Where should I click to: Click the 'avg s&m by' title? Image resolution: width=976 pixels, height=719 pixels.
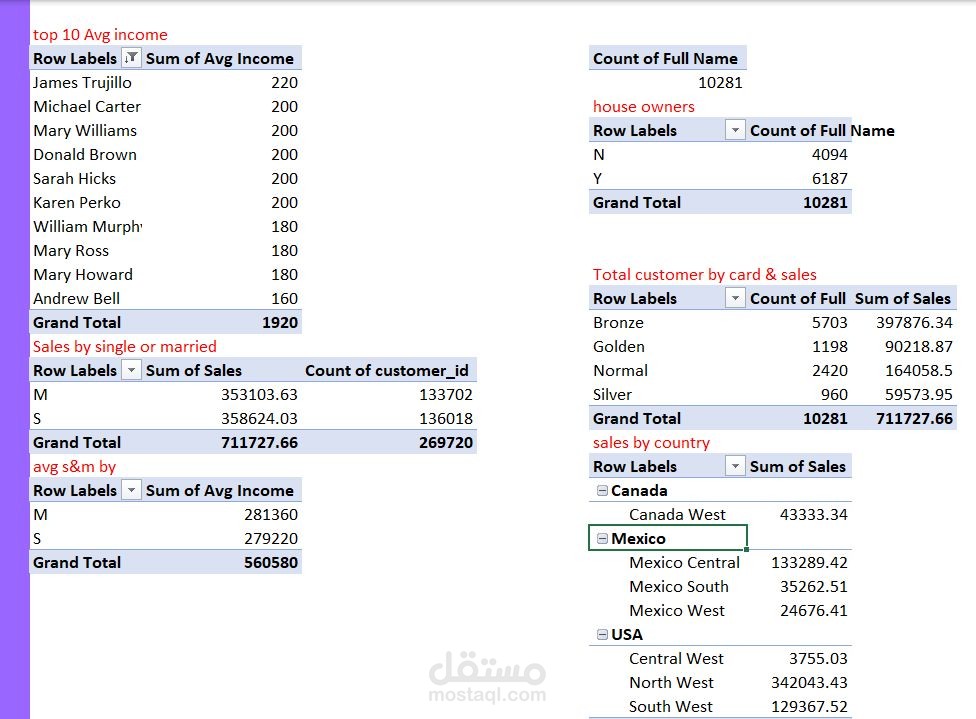click(74, 467)
